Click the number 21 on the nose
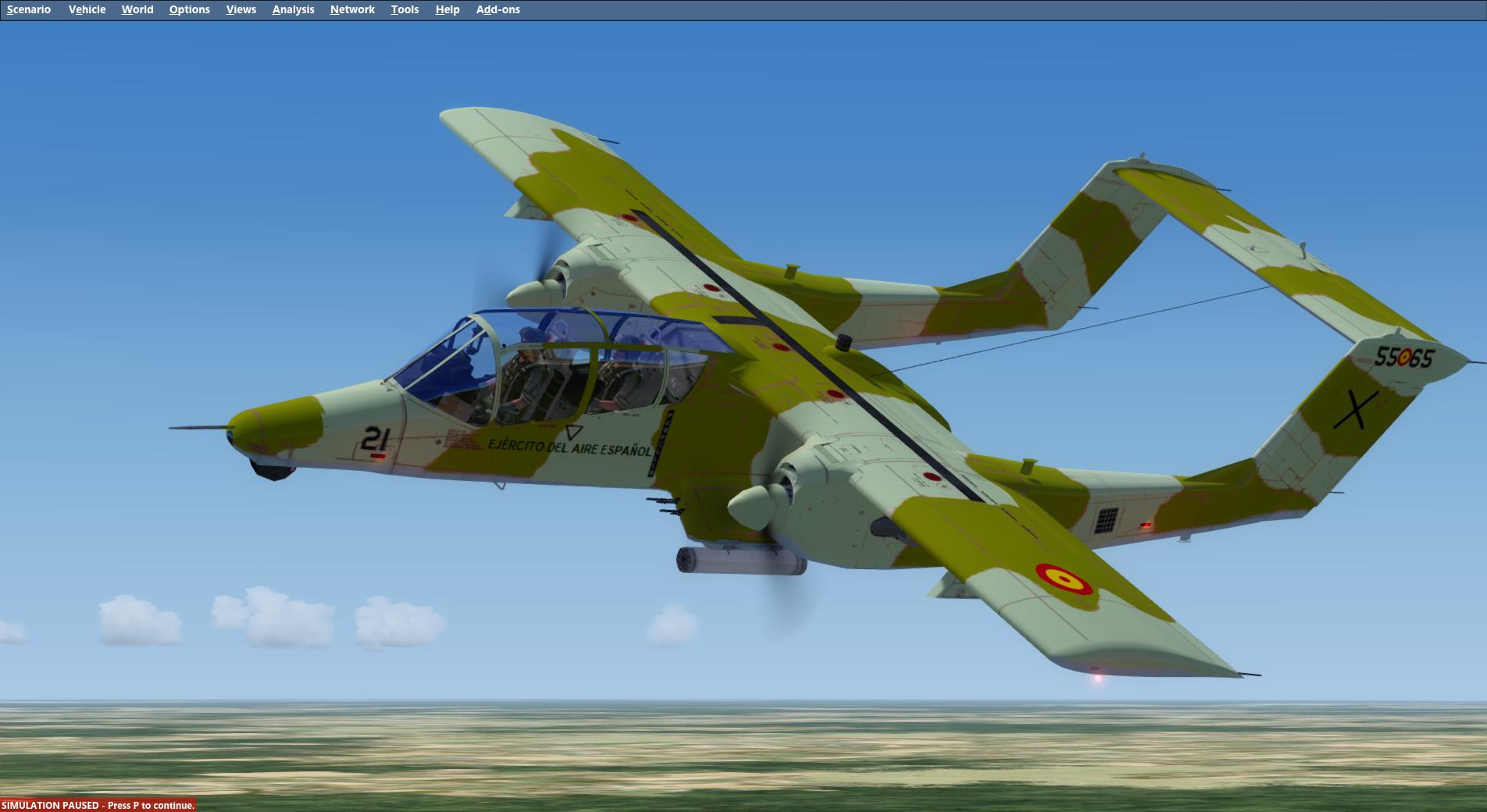The image size is (1487, 812). (x=375, y=439)
